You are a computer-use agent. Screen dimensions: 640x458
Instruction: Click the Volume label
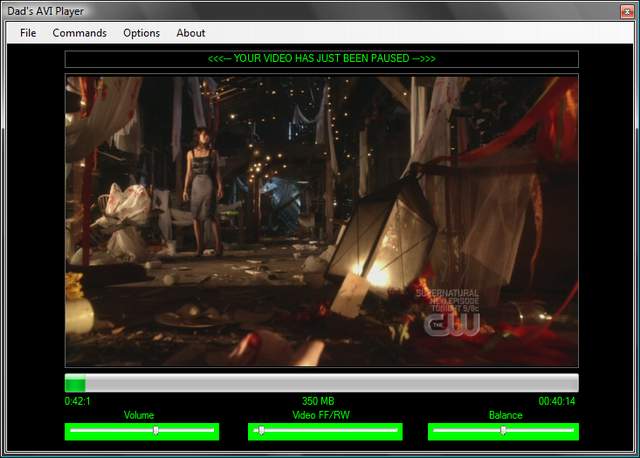click(x=139, y=415)
